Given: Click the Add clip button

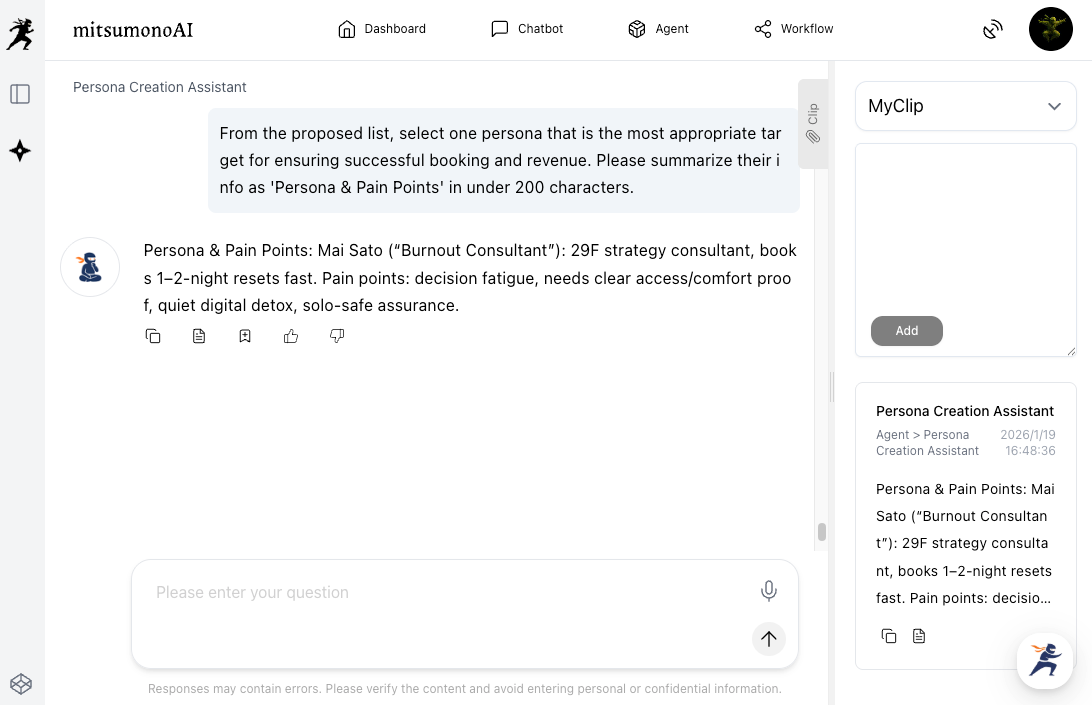Looking at the screenshot, I should [906, 331].
